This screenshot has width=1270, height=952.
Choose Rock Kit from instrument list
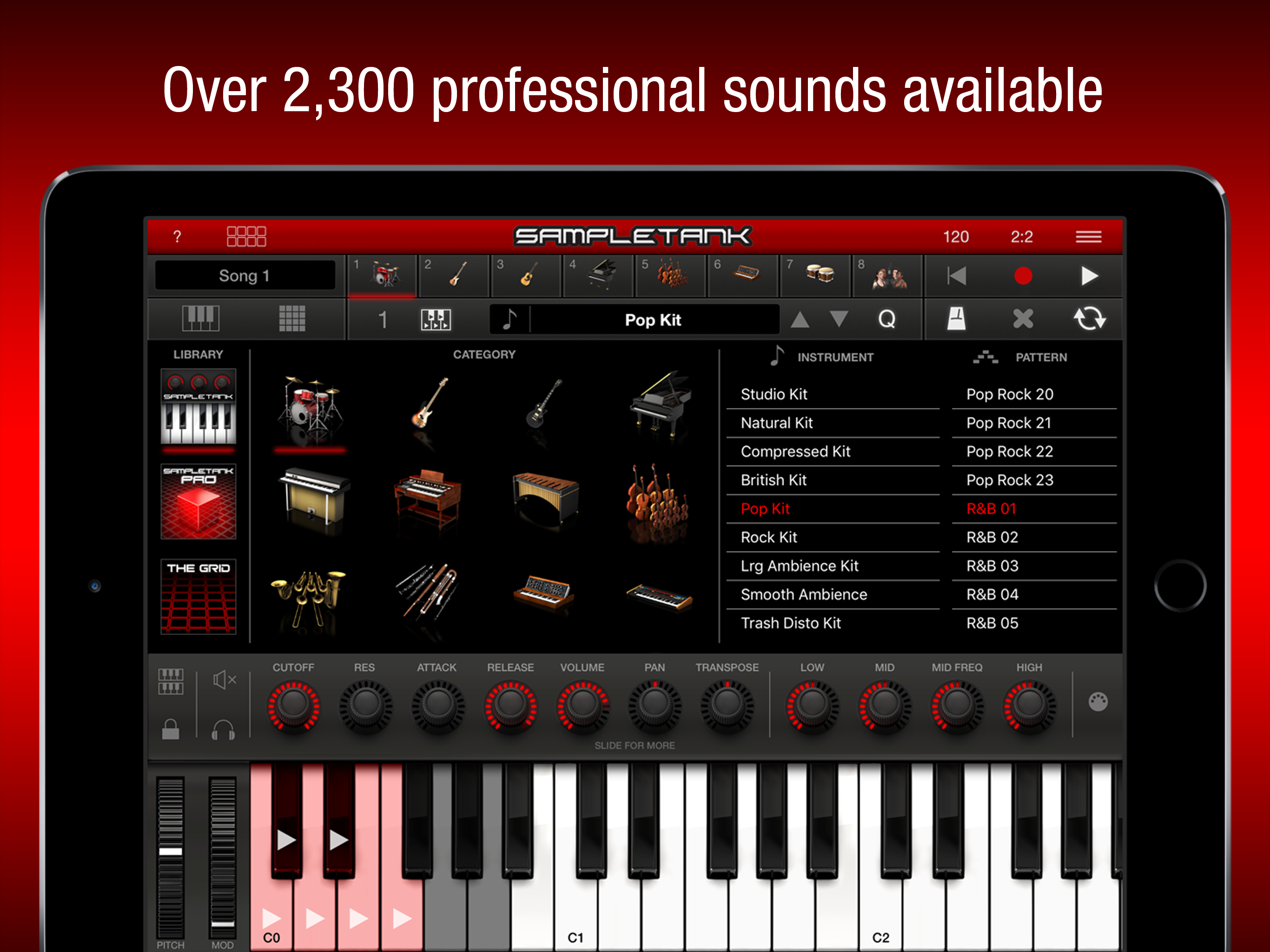(x=768, y=537)
